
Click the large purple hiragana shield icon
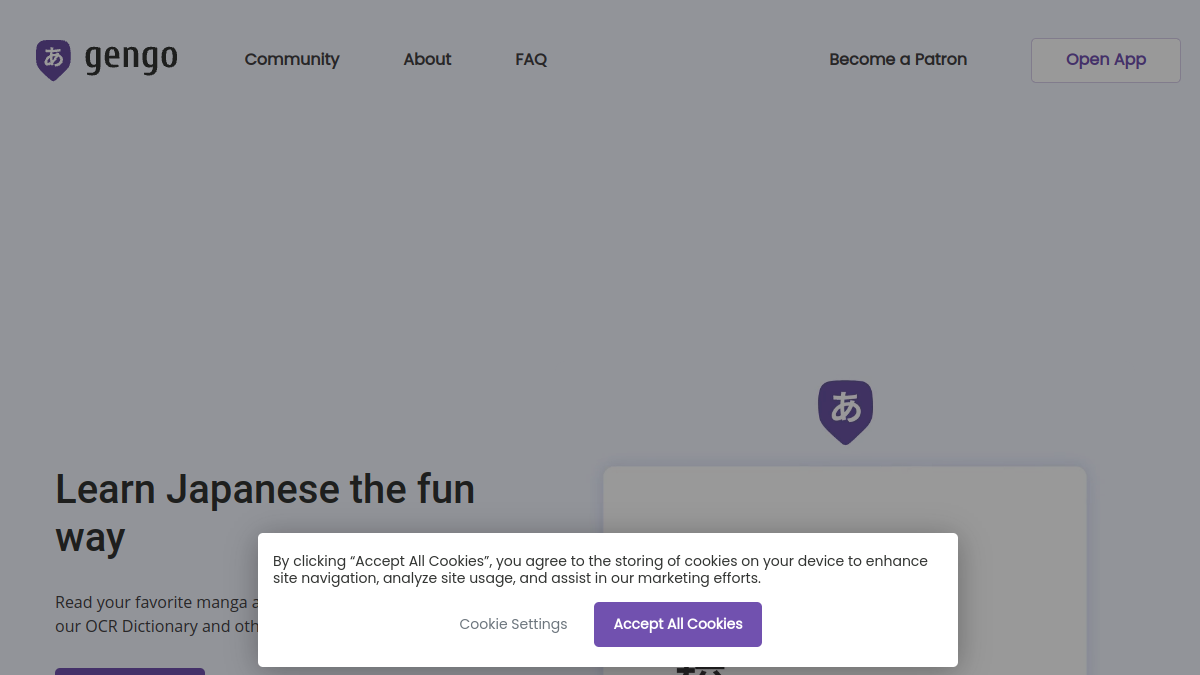click(x=845, y=412)
